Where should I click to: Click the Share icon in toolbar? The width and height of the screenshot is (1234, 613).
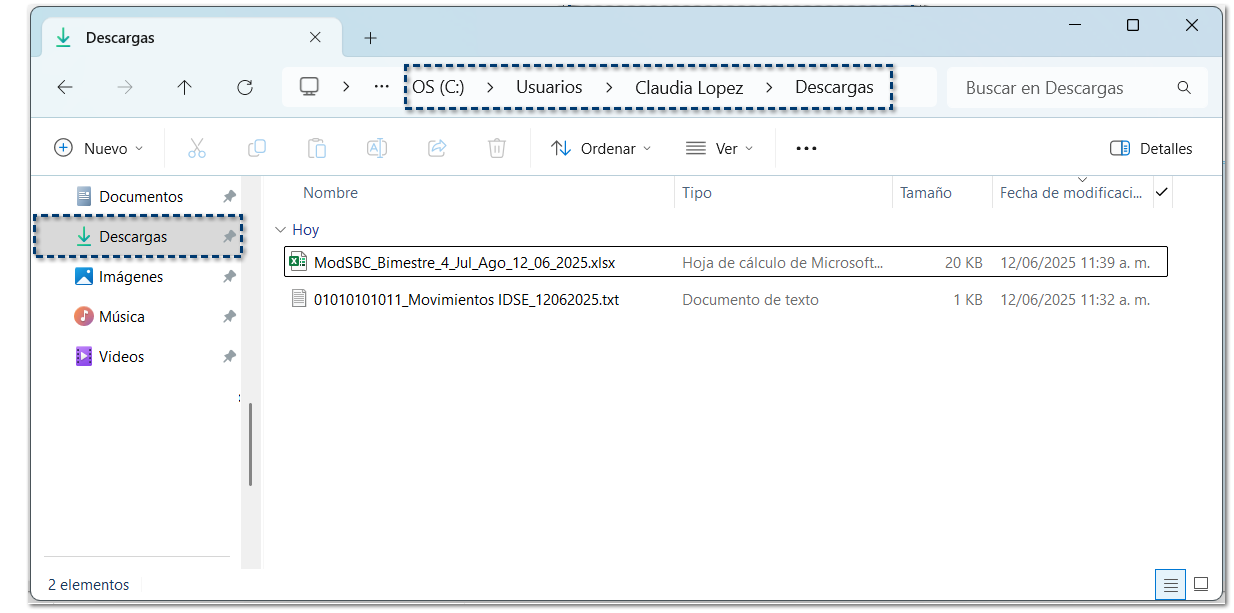pyautogui.click(x=437, y=148)
